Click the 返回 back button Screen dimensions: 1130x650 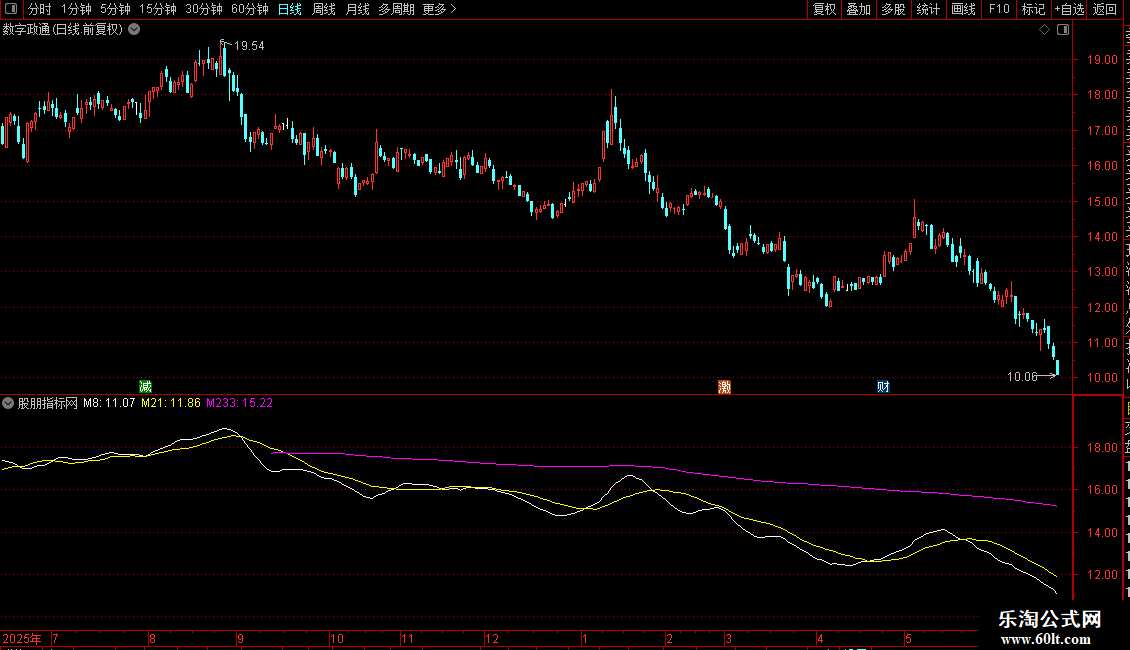click(x=1105, y=9)
